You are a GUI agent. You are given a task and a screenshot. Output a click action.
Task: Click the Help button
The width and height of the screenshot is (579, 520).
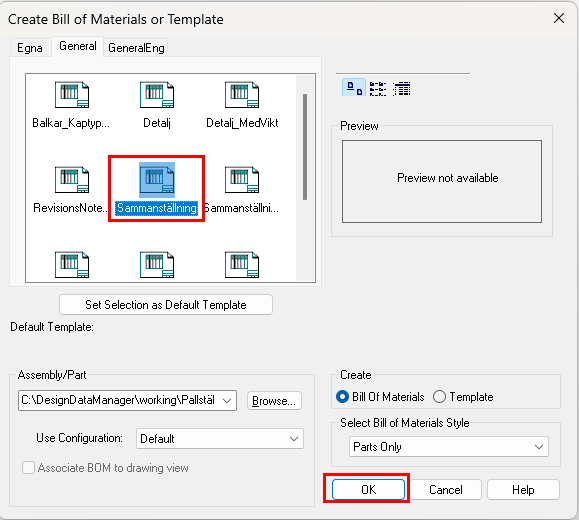pos(523,490)
